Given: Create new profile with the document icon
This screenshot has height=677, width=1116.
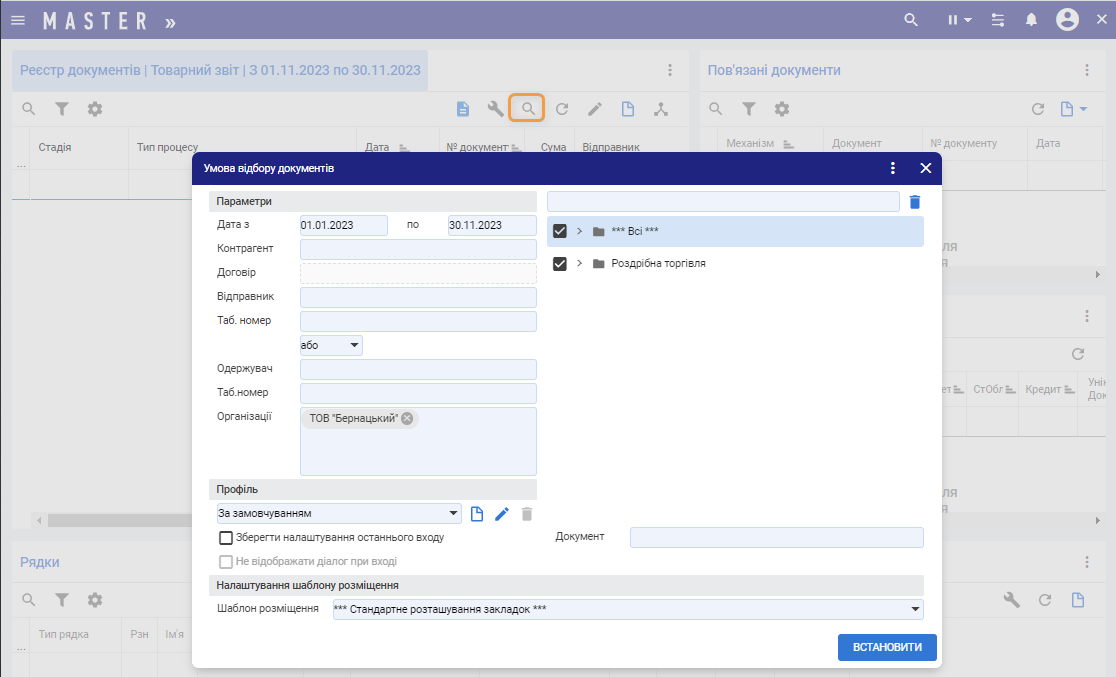Looking at the screenshot, I should tap(477, 514).
